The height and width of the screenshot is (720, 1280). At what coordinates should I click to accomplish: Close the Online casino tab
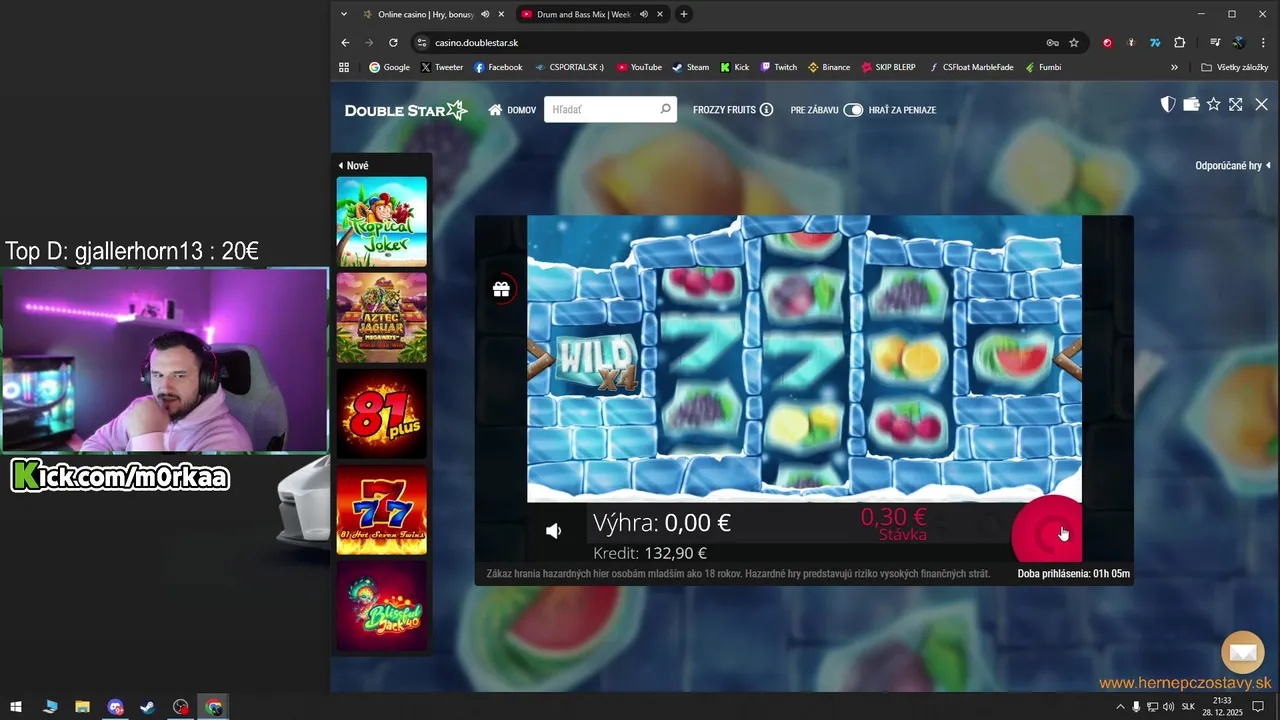pos(501,15)
